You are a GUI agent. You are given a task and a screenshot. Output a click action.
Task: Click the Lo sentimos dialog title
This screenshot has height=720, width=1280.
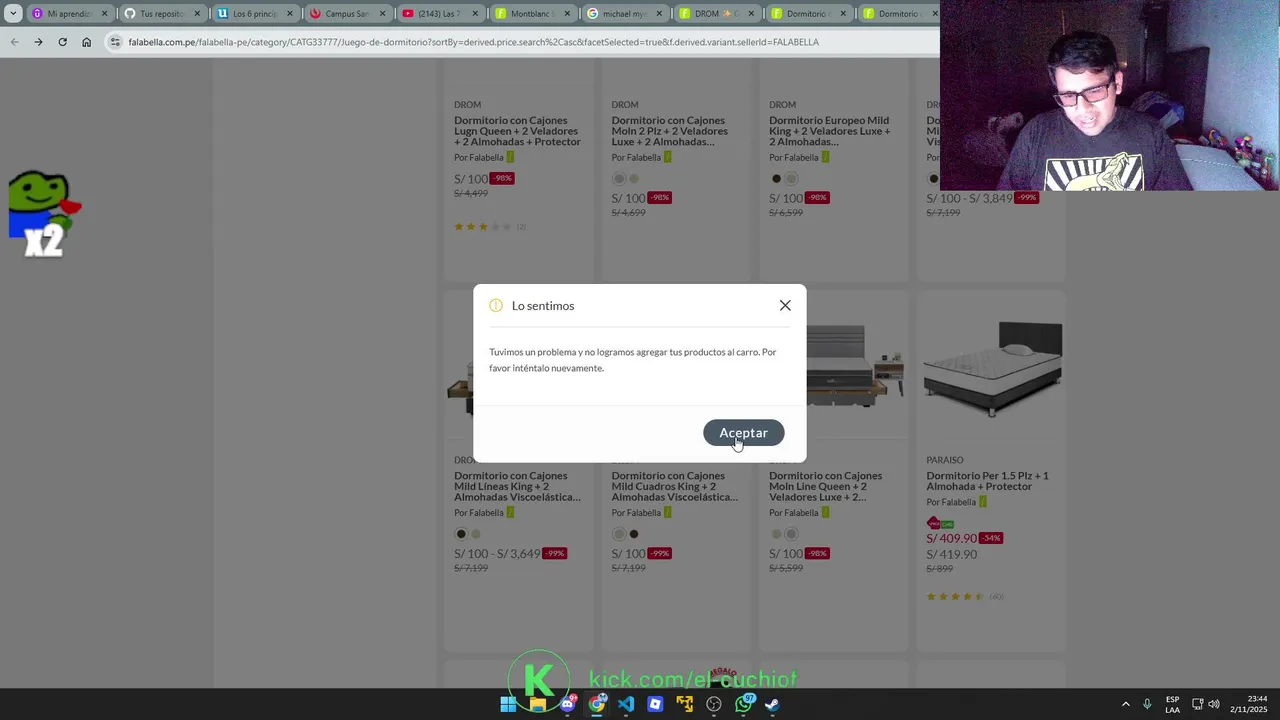tap(543, 306)
